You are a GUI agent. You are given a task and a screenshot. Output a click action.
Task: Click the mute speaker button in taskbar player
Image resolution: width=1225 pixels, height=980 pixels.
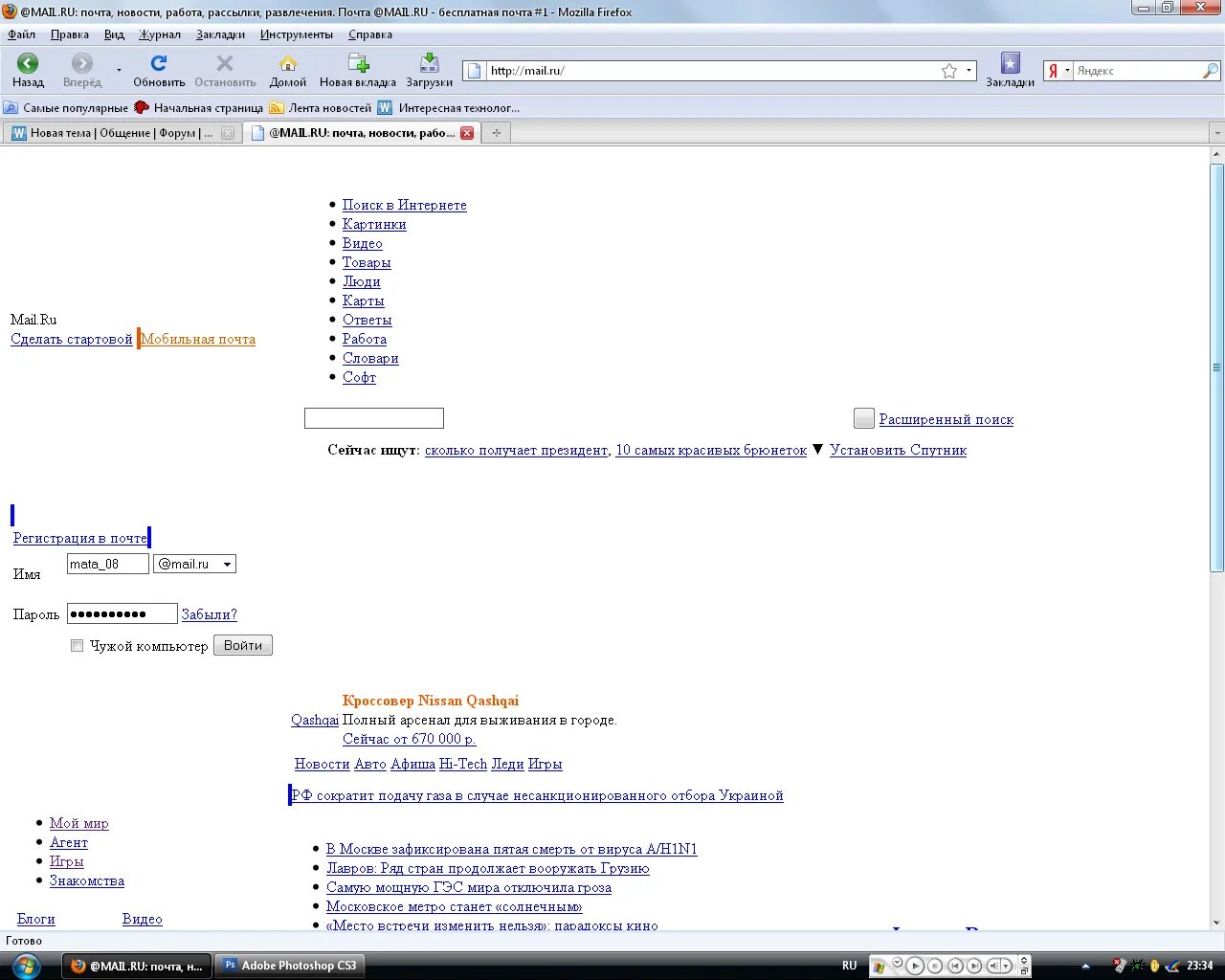(993, 966)
